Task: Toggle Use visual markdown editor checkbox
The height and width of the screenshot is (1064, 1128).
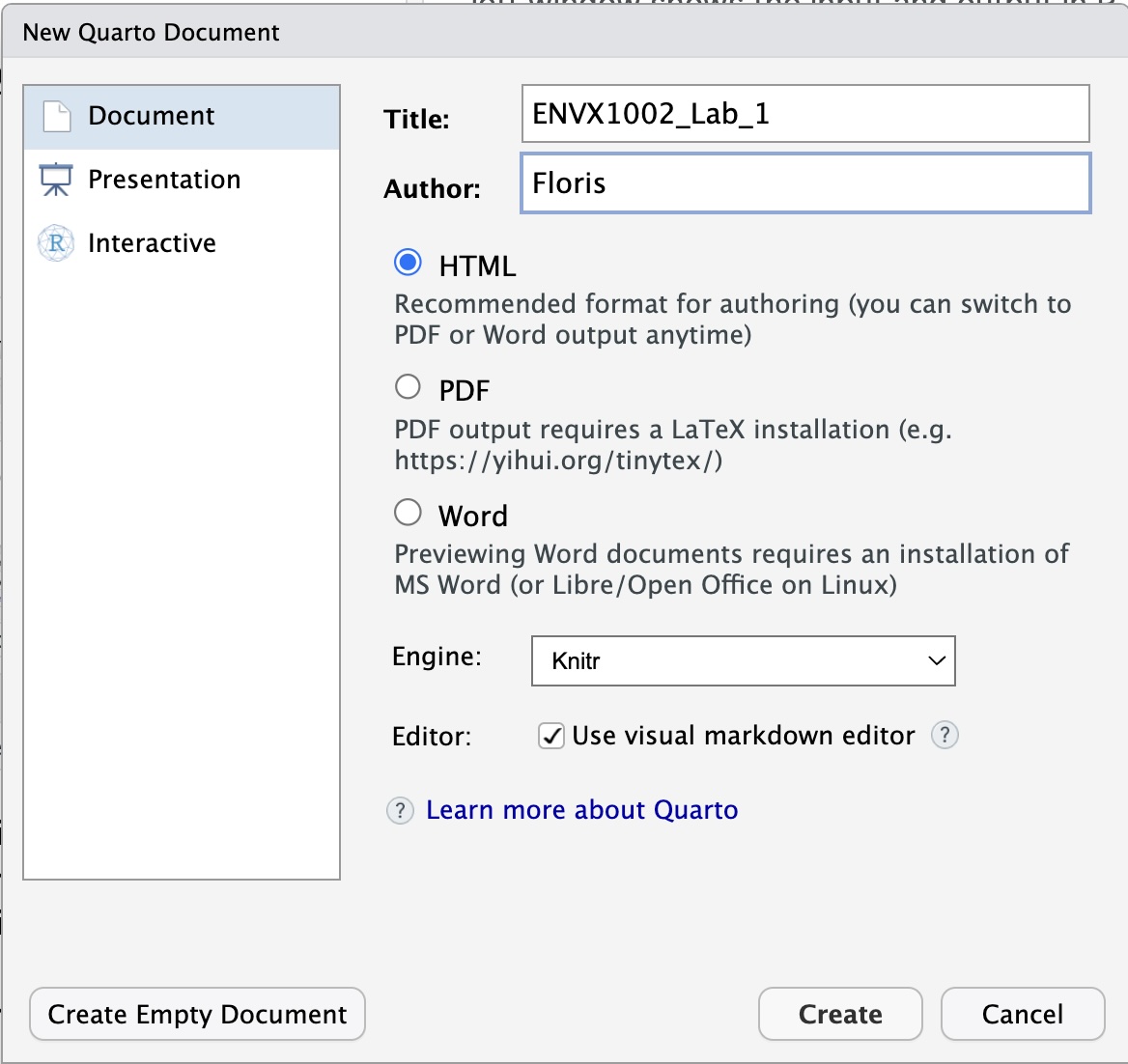Action: tap(551, 736)
